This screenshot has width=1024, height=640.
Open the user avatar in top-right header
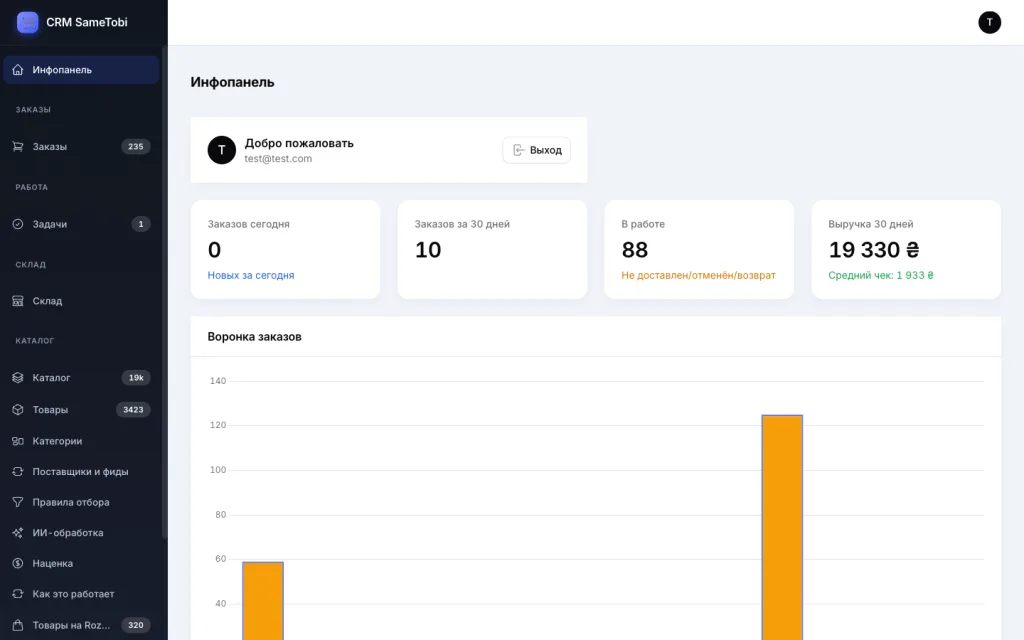tap(989, 22)
